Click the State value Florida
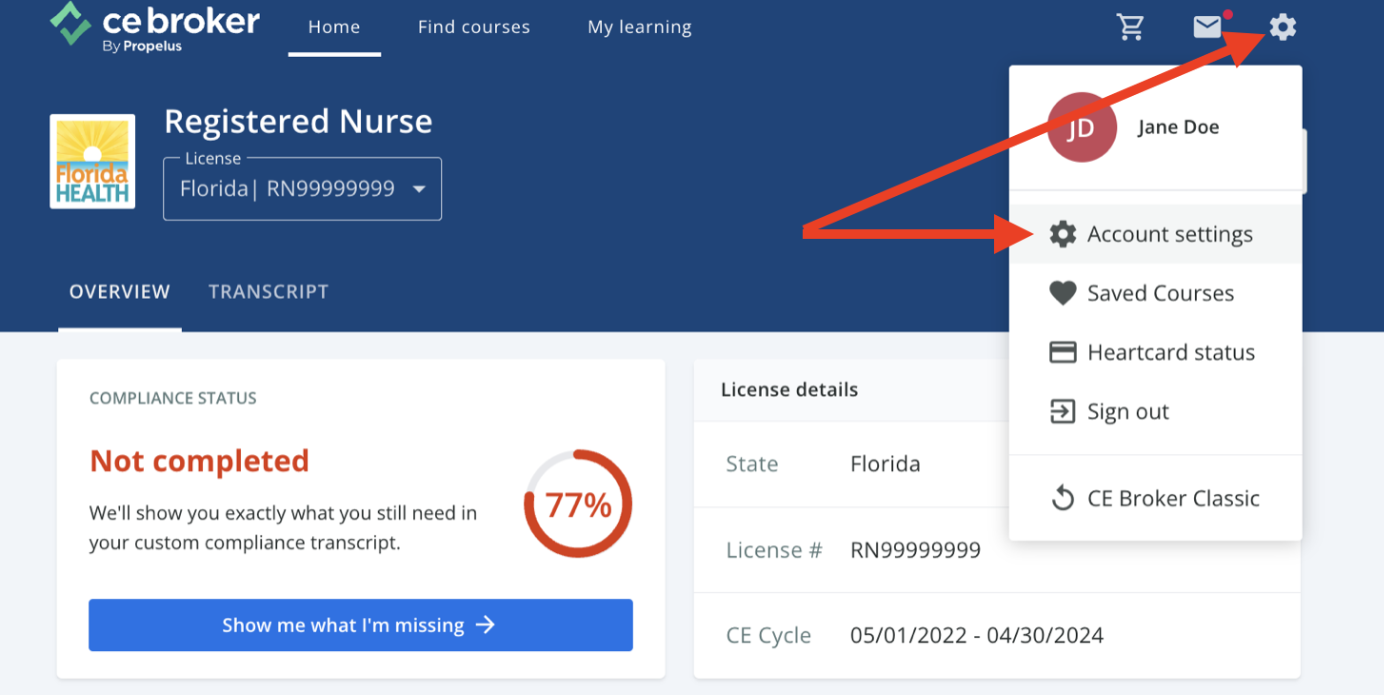 tap(885, 464)
